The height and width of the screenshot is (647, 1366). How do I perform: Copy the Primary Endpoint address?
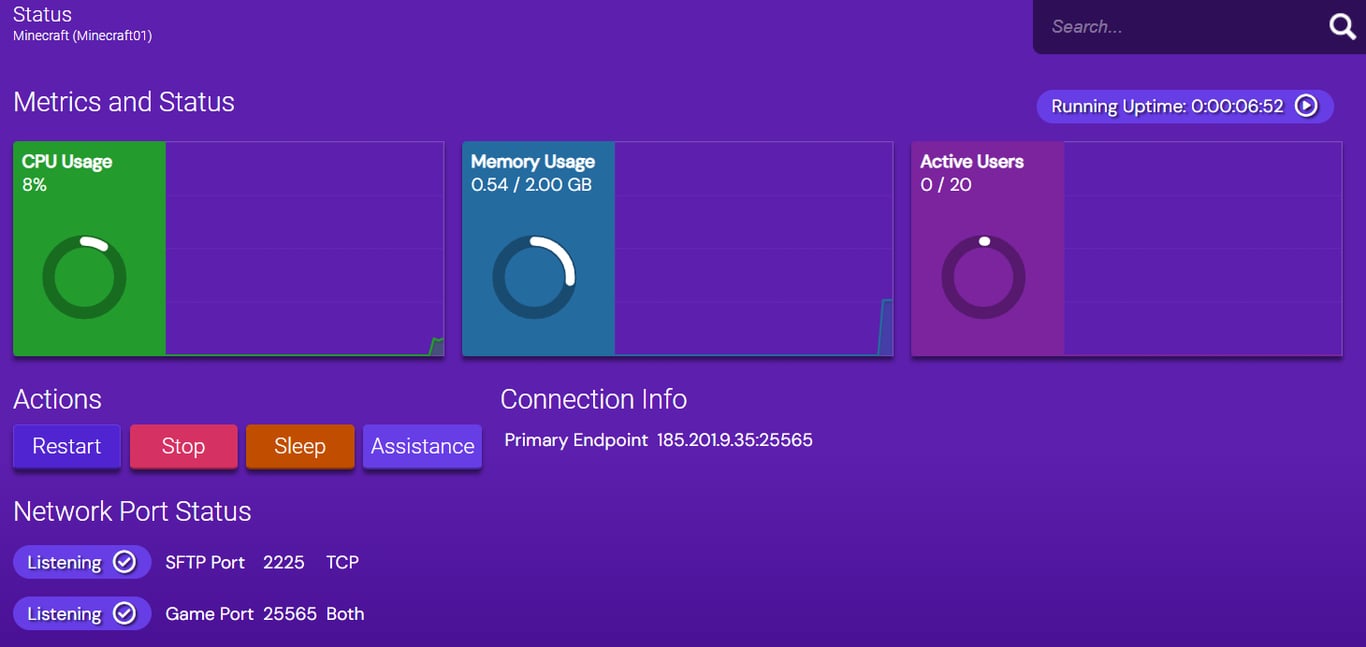click(x=735, y=440)
